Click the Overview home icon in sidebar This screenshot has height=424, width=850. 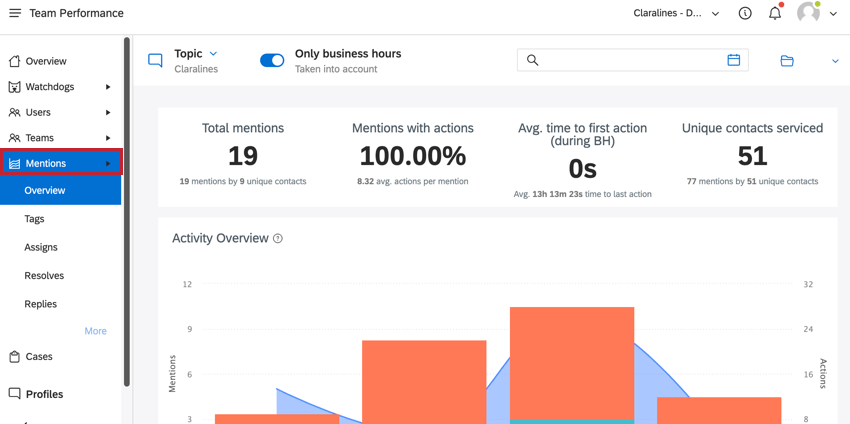15,61
